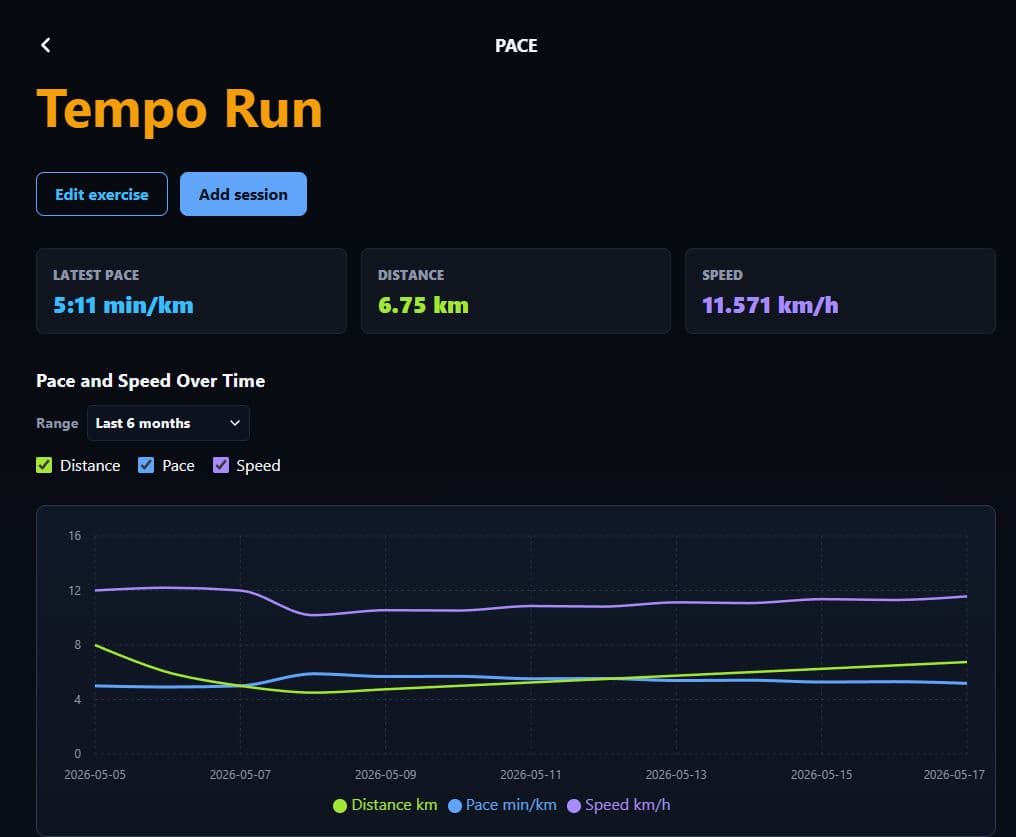1016x837 pixels.
Task: Select the Latest Pace card showing 5:11 min/km
Action: [191, 291]
